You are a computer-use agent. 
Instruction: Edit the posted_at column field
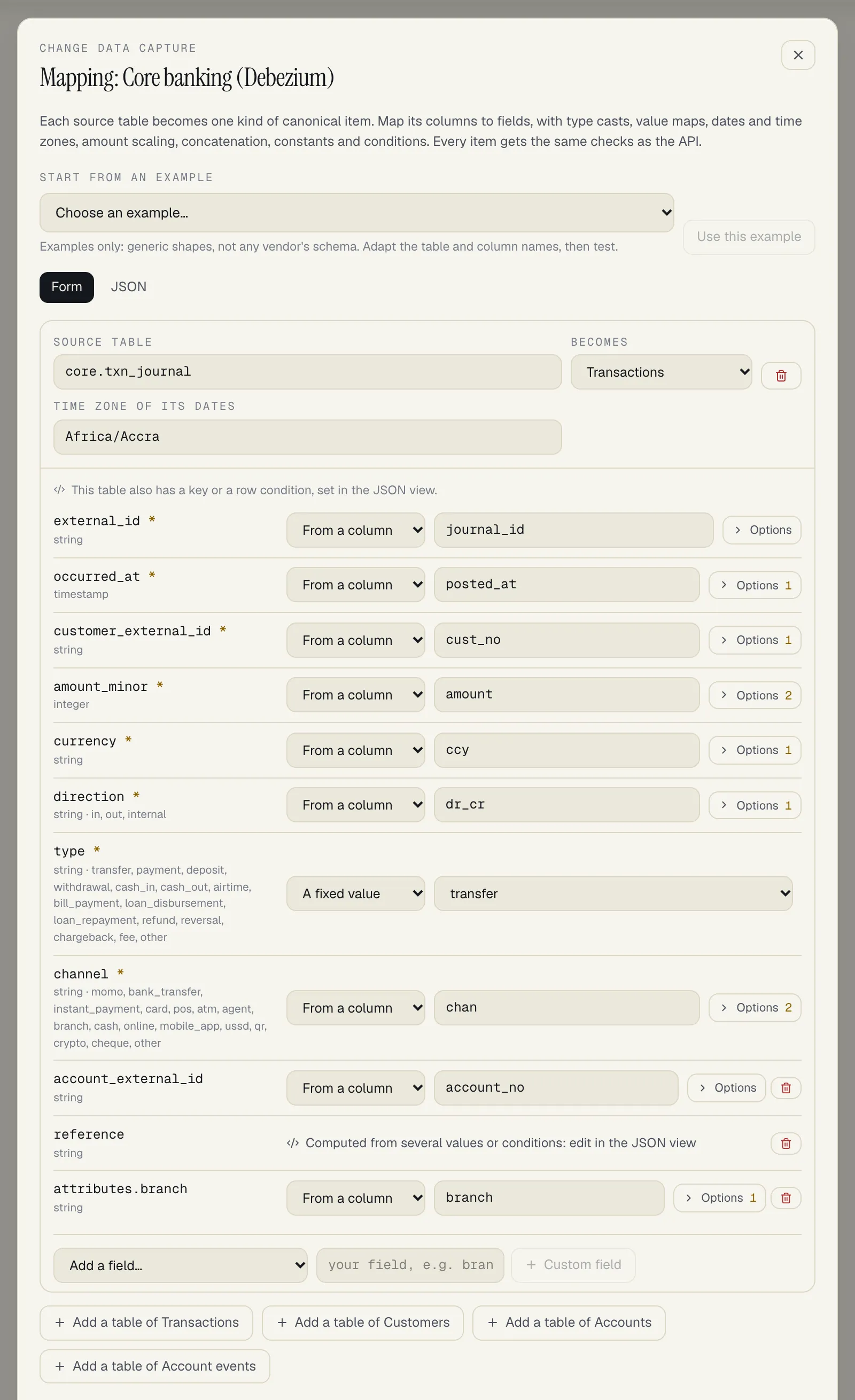pos(566,585)
